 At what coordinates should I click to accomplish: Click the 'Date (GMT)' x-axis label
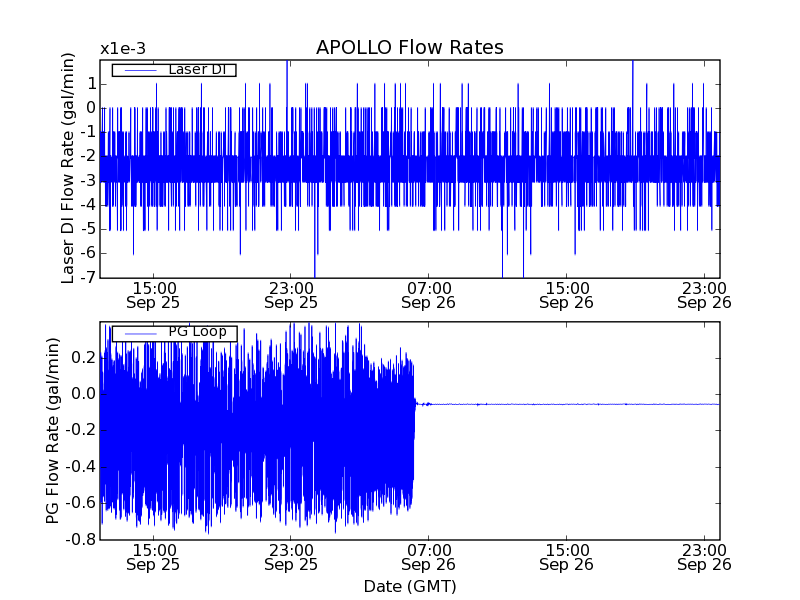pos(410,586)
